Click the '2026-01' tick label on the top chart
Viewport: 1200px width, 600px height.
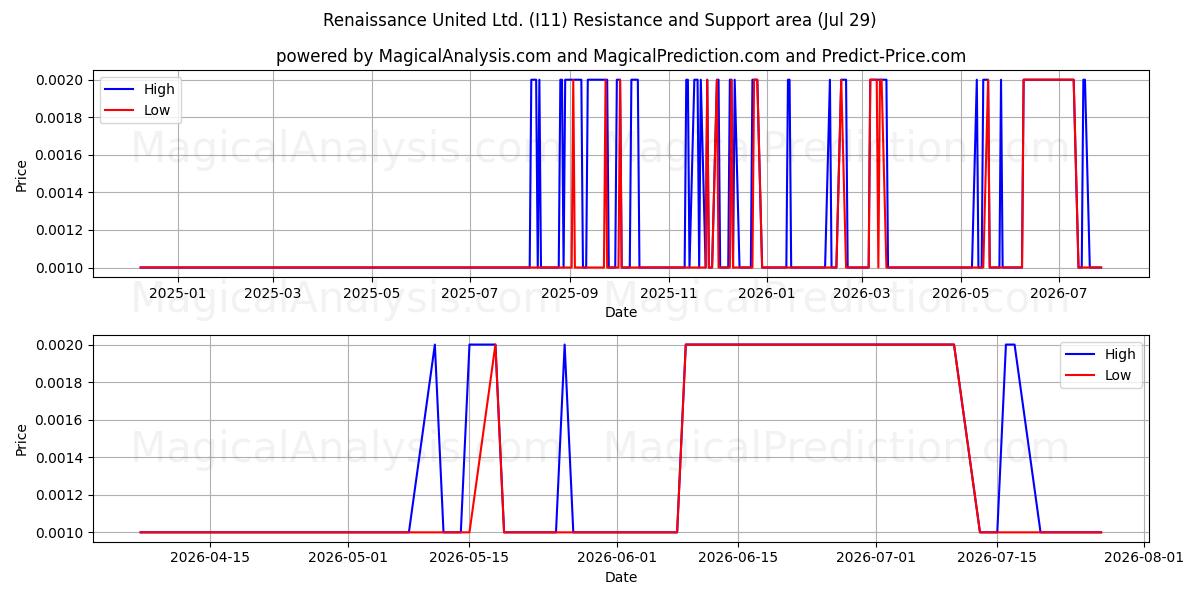click(767, 293)
